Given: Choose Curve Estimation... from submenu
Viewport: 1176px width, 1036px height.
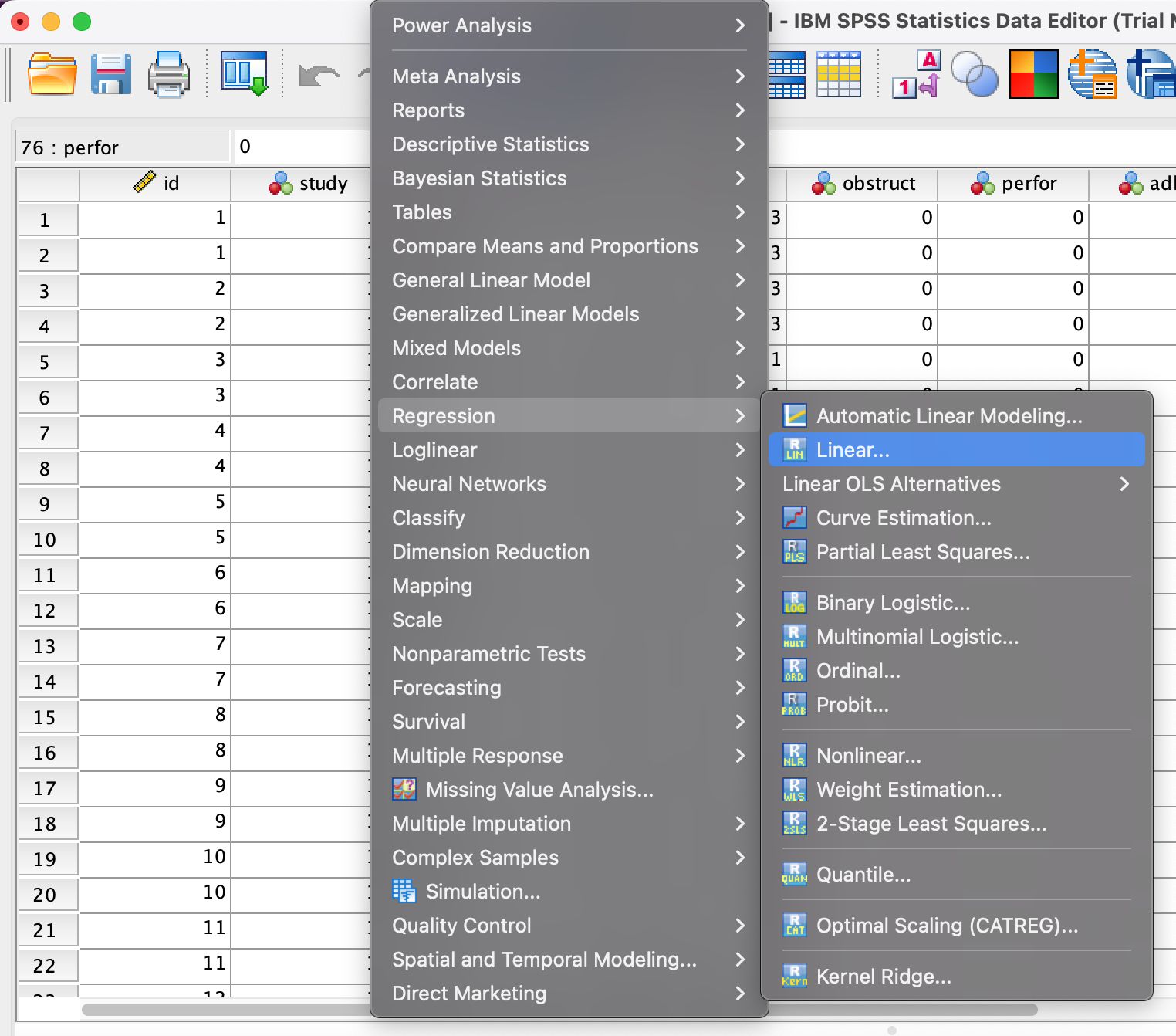Looking at the screenshot, I should [904, 518].
